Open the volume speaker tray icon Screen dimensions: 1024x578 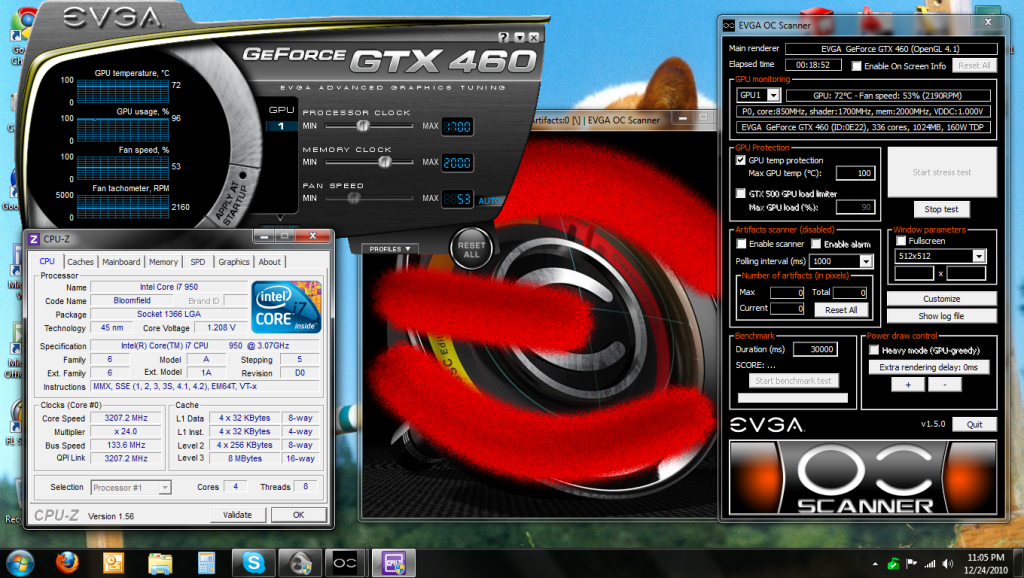(948, 564)
